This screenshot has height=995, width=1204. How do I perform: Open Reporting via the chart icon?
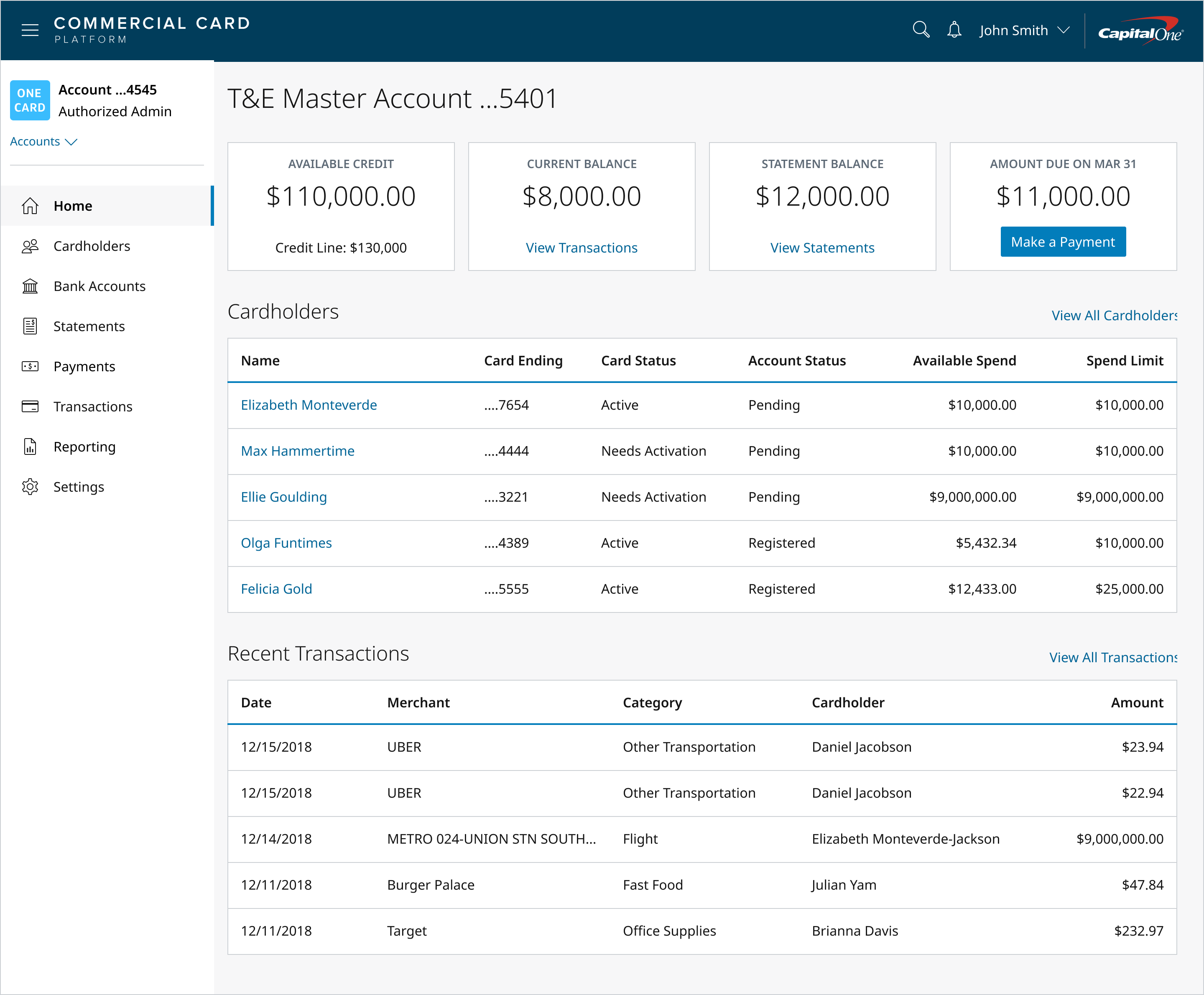coord(30,446)
